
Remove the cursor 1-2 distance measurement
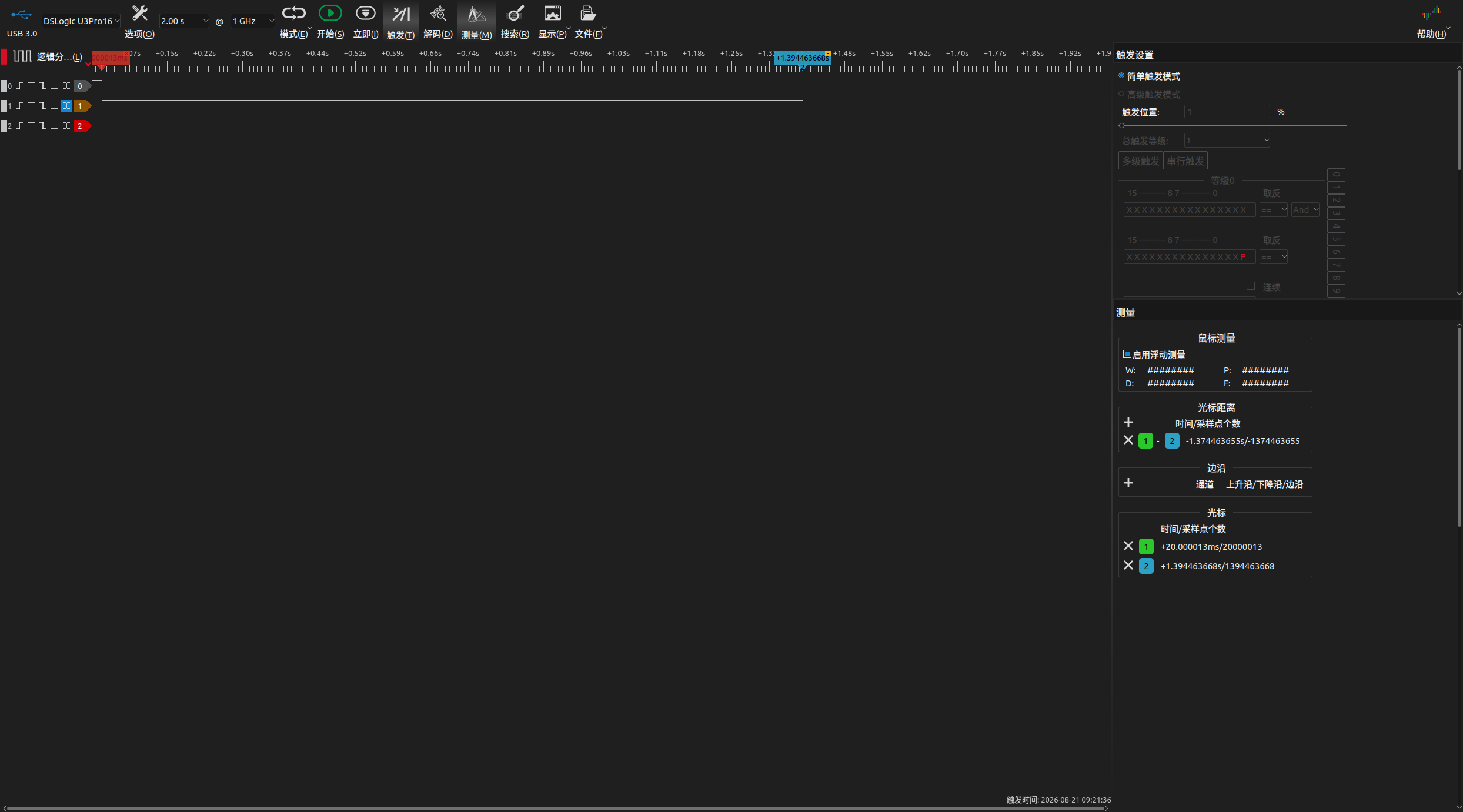click(x=1128, y=440)
